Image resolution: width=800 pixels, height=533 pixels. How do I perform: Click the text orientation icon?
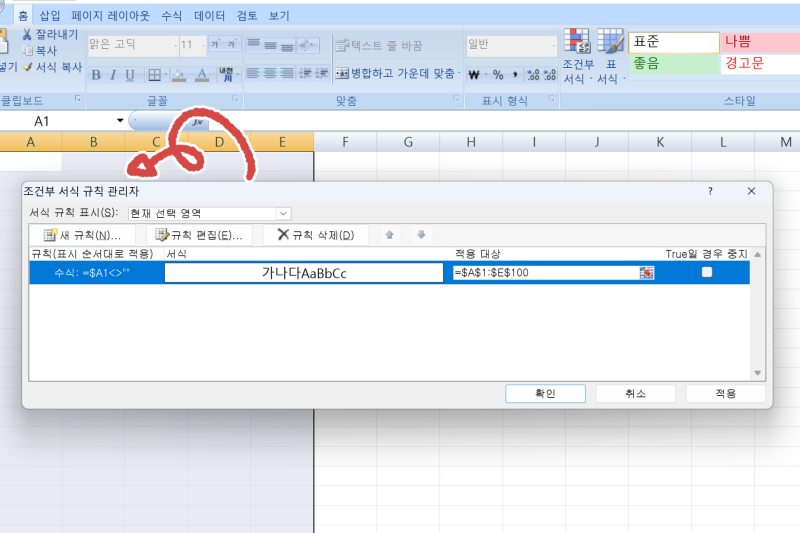click(307, 45)
